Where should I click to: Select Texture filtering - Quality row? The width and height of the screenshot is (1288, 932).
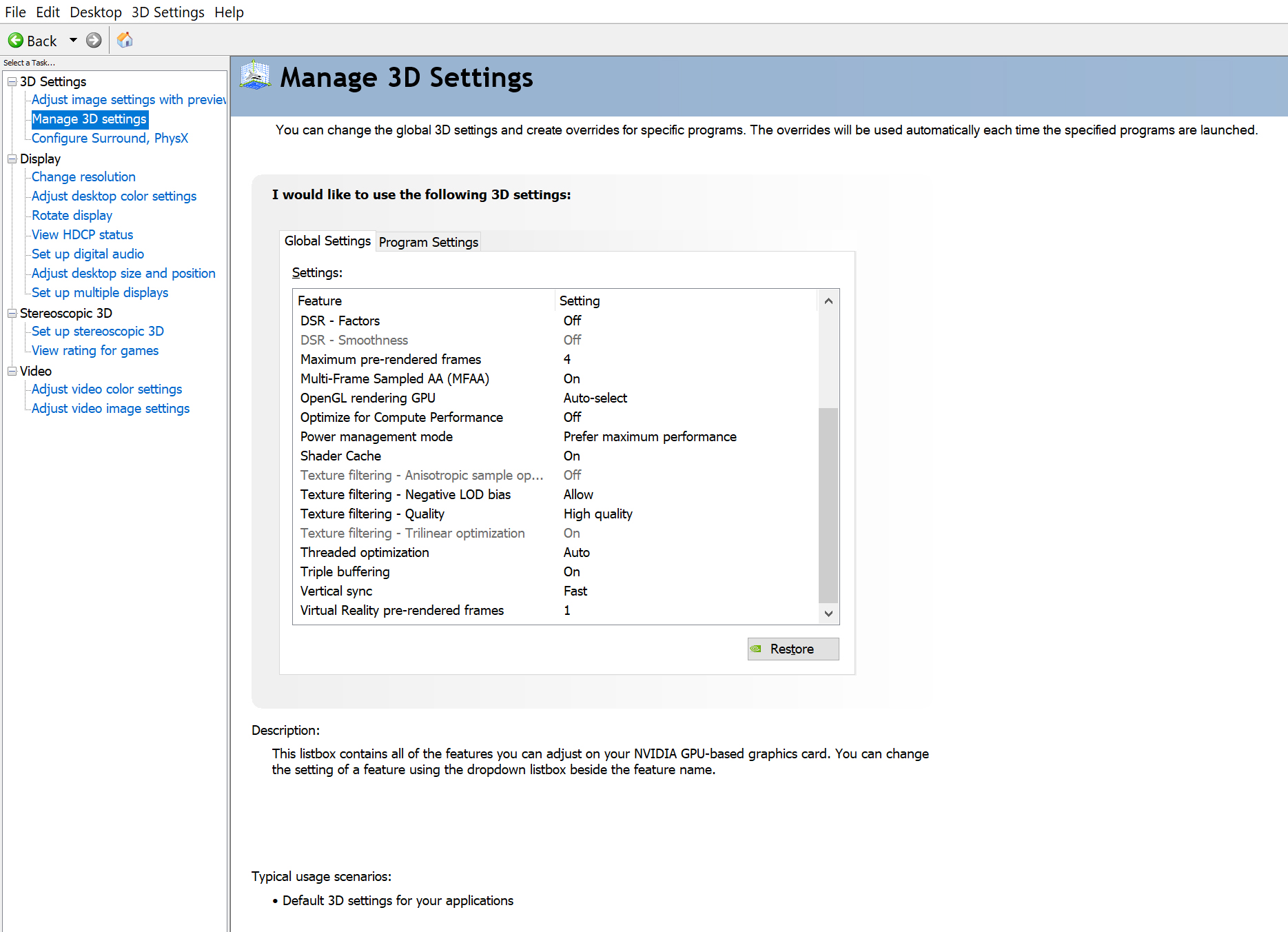tap(555, 514)
